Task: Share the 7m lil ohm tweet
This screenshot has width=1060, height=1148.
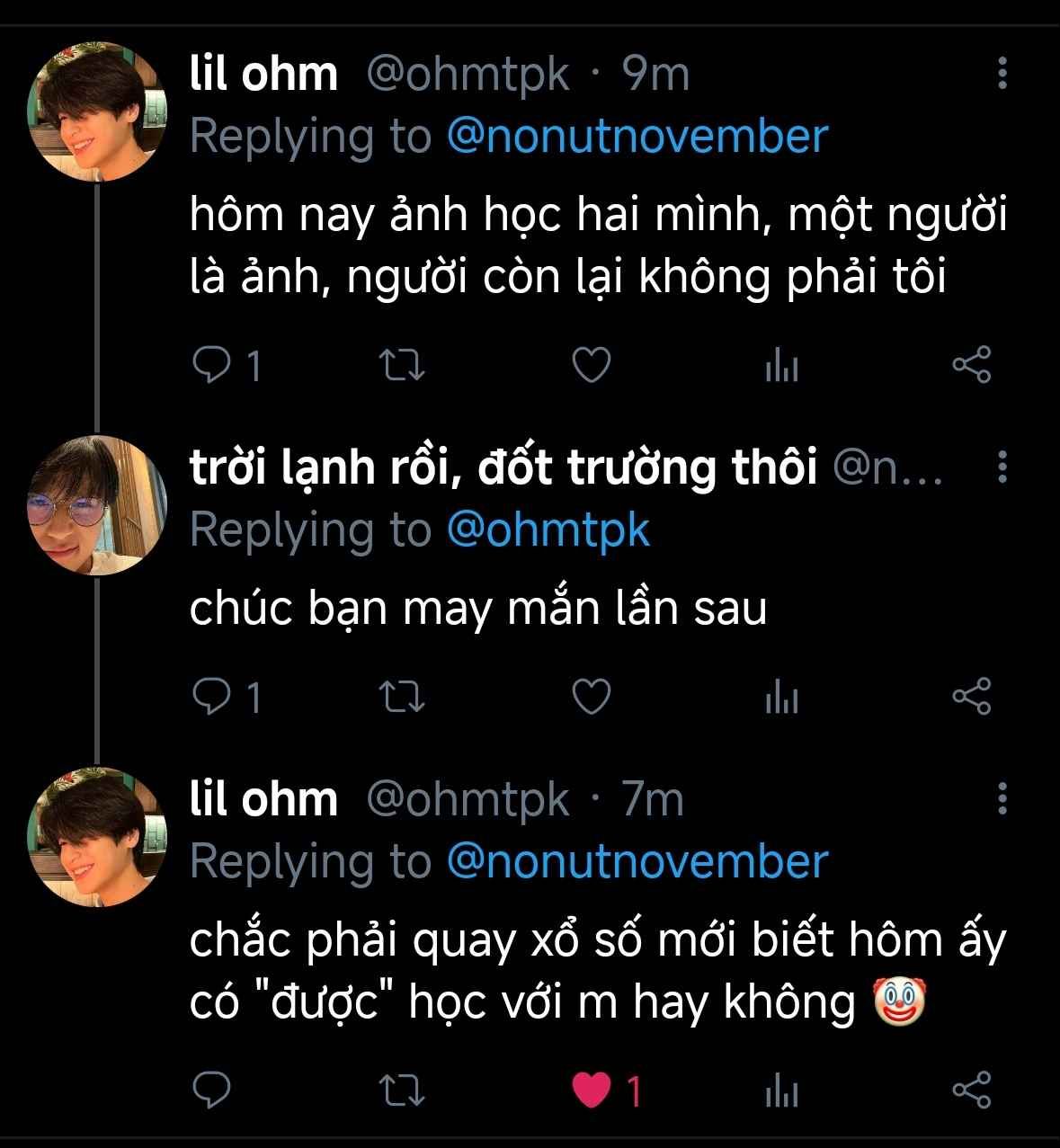Action: point(971,1090)
